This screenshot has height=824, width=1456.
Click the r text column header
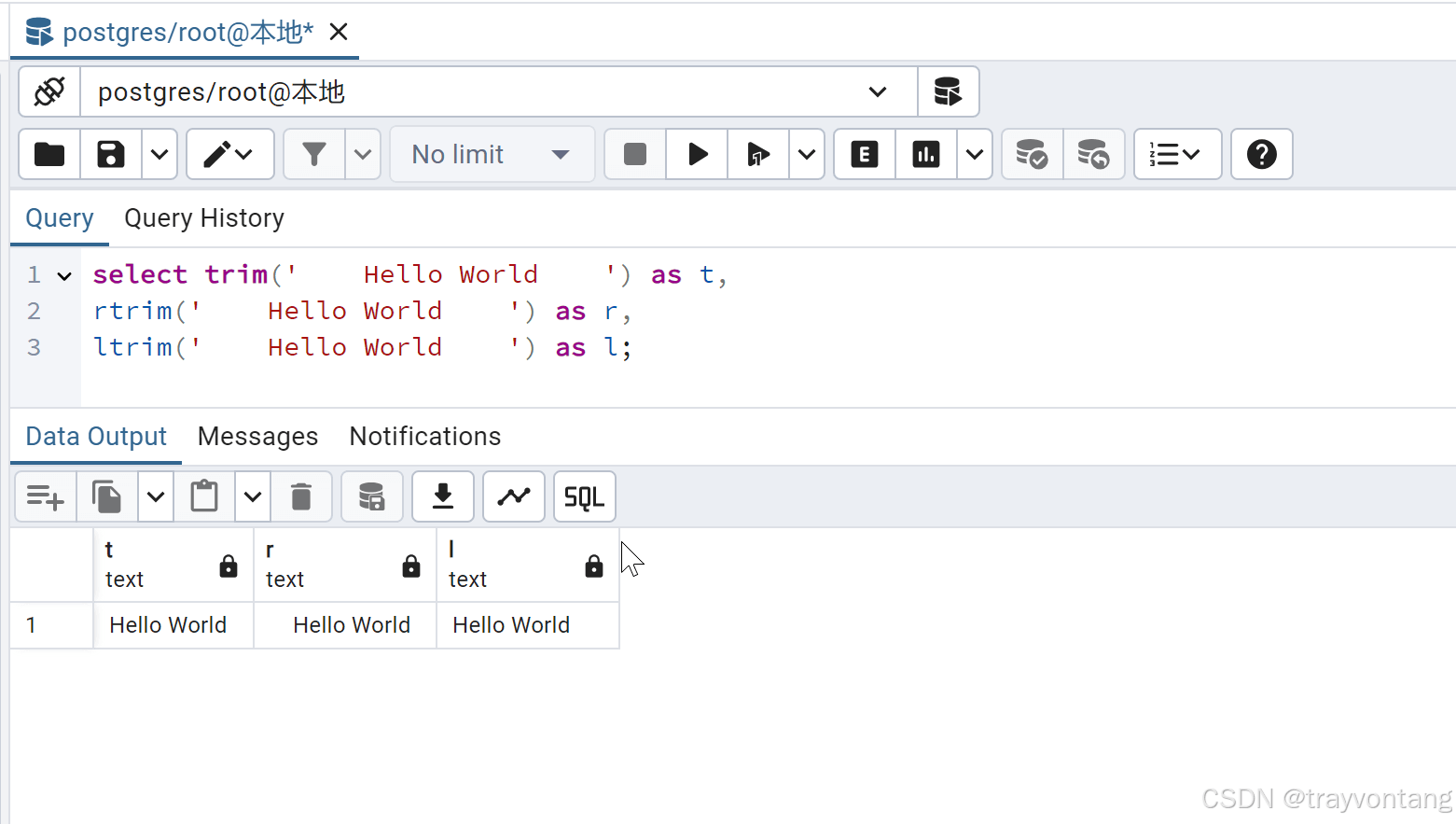(345, 565)
